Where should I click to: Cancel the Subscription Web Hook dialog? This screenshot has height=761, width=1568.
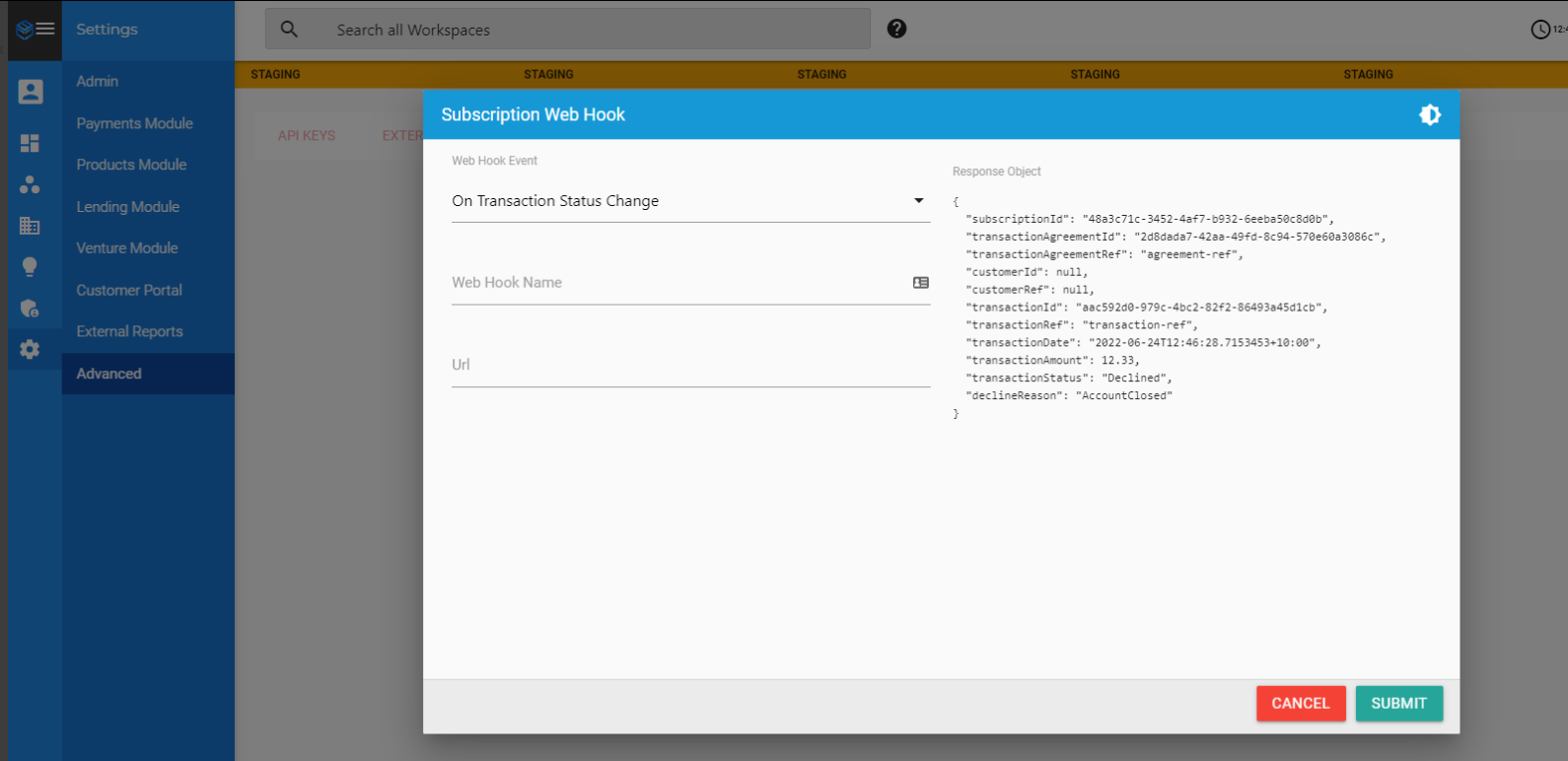point(1300,704)
